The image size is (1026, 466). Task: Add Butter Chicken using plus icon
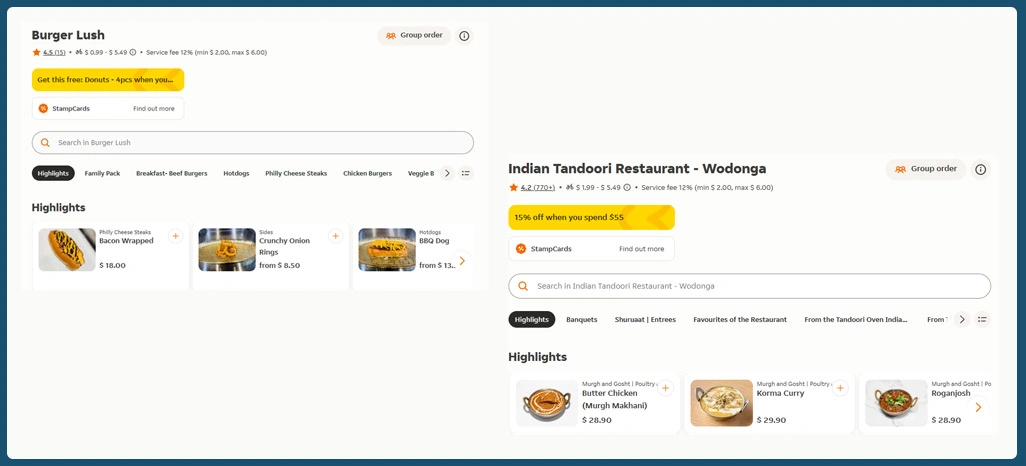pyautogui.click(x=665, y=388)
